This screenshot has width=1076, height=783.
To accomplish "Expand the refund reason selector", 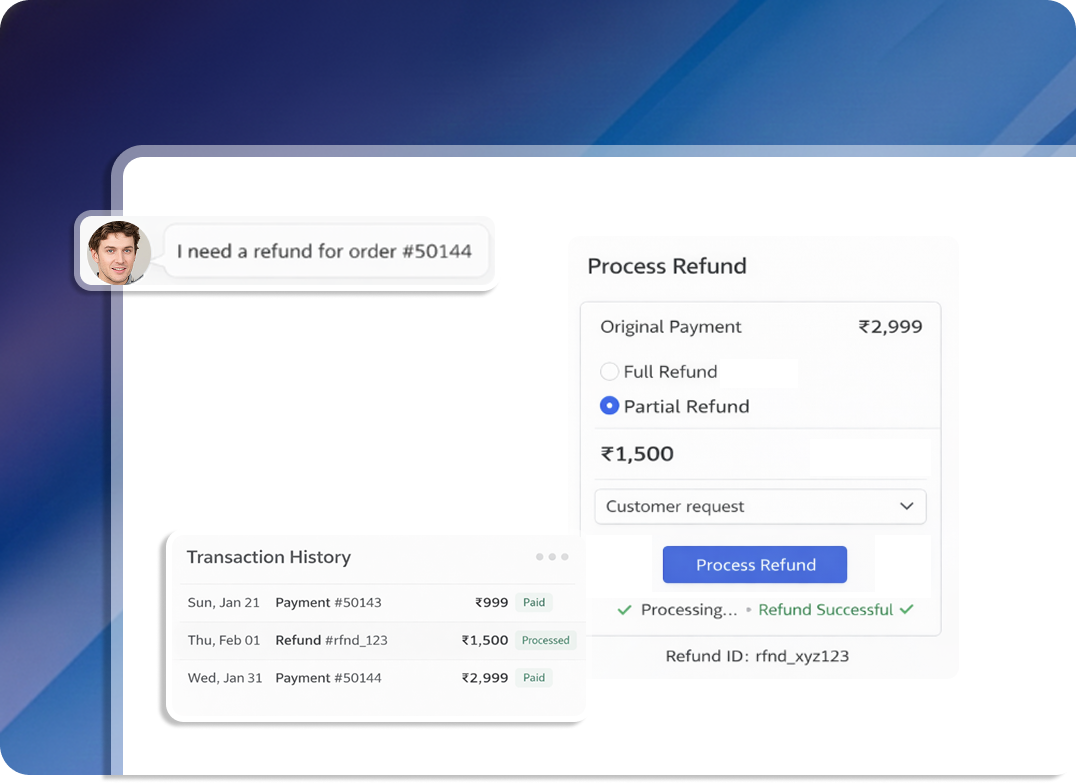I will (x=760, y=506).
